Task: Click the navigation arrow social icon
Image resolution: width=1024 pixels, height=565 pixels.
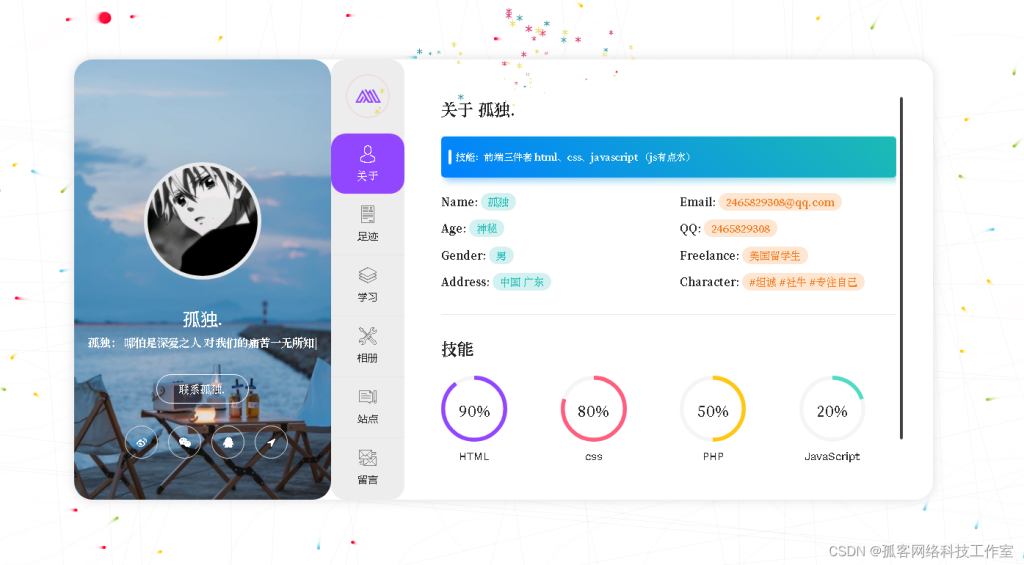Action: 271,441
